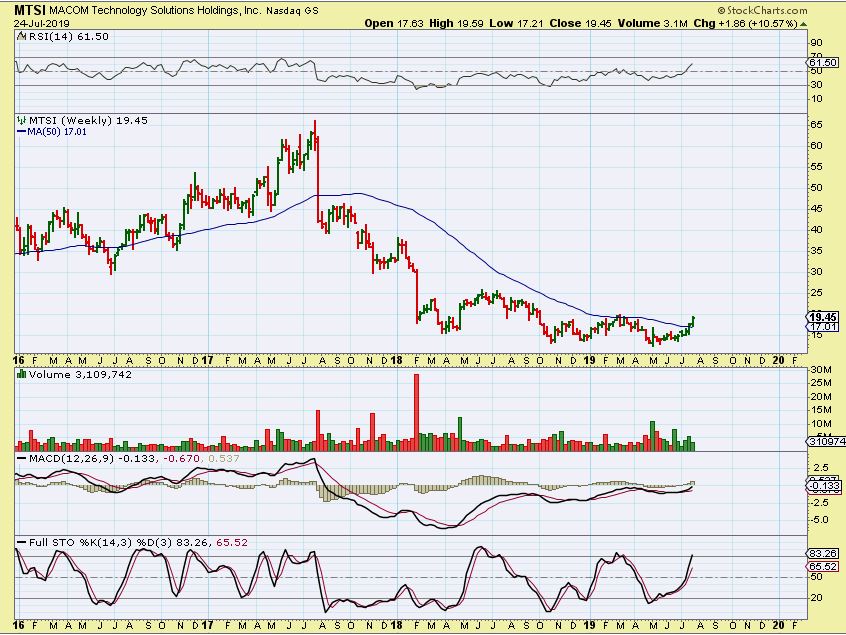Click the MACD(12,26,9) black line legend marker
Image resolution: width=846 pixels, height=635 pixels.
pos(22,458)
